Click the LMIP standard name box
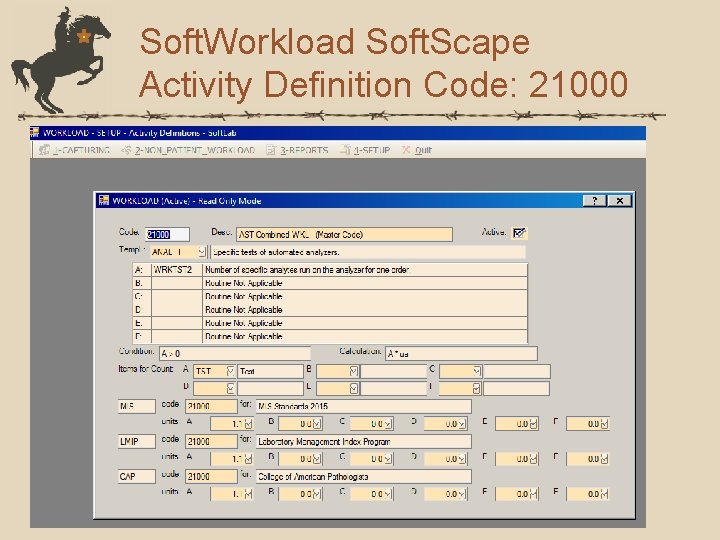 coord(136,442)
